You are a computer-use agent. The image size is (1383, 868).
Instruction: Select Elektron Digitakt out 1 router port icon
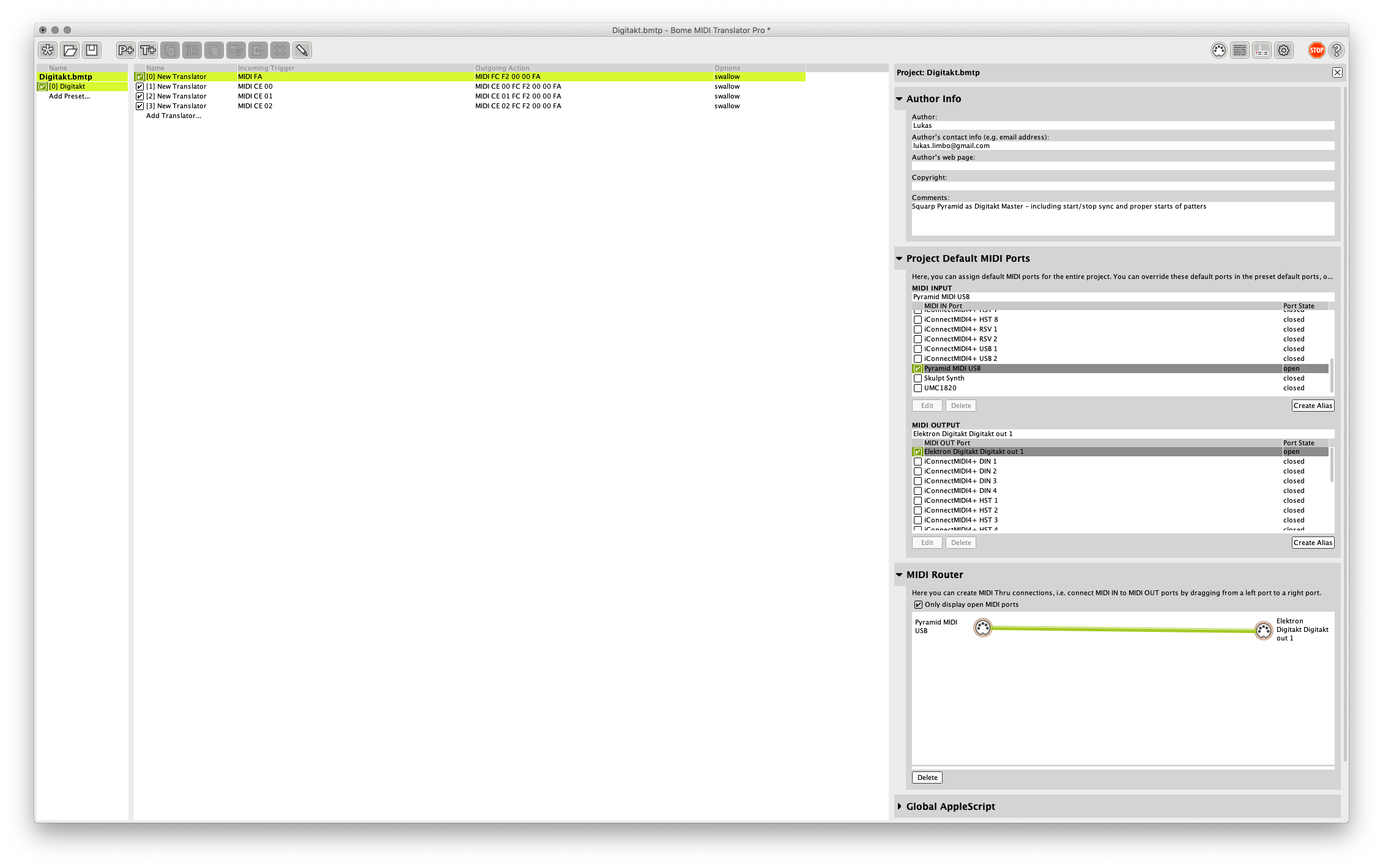point(1264,630)
